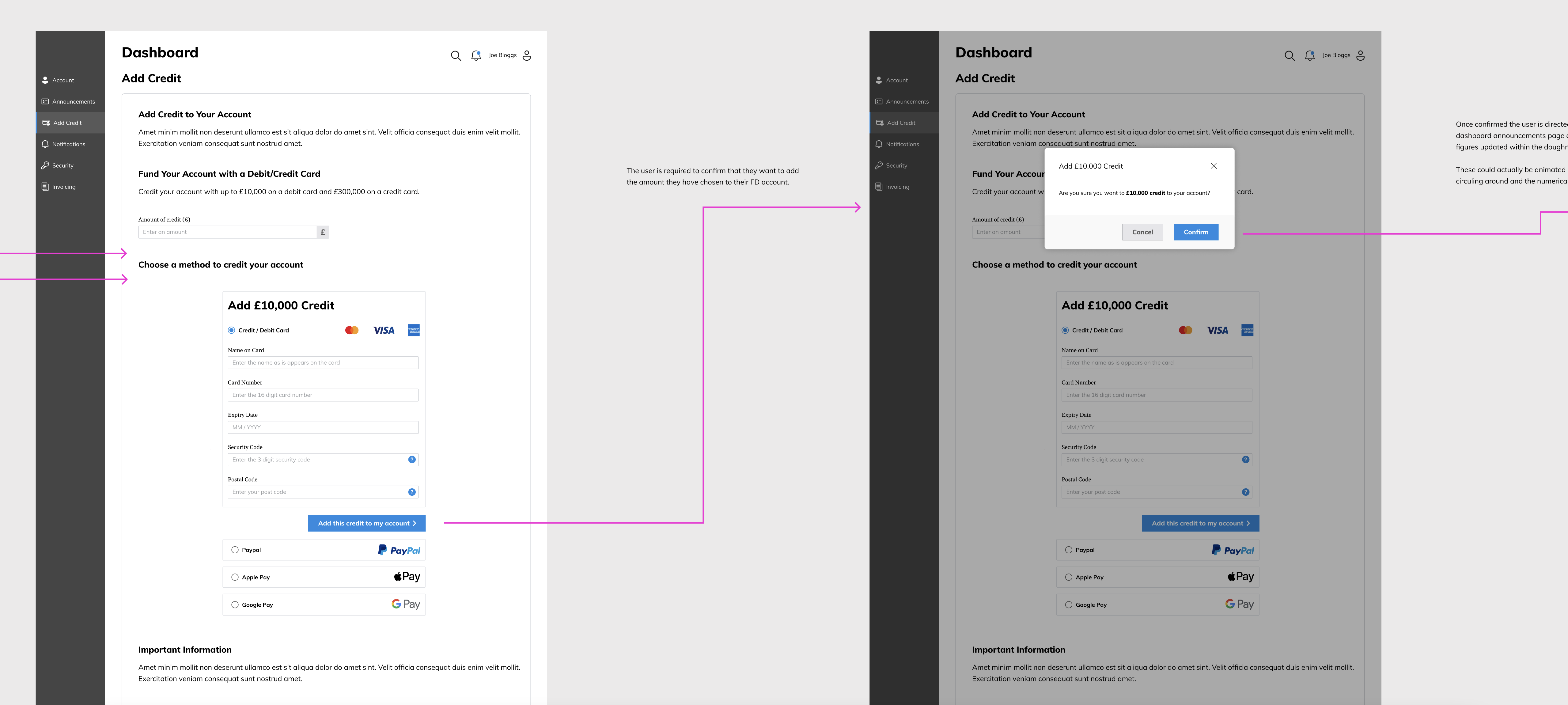The image size is (1568, 705).
Task: Click pound sign icon beside amount field
Action: [x=323, y=232]
